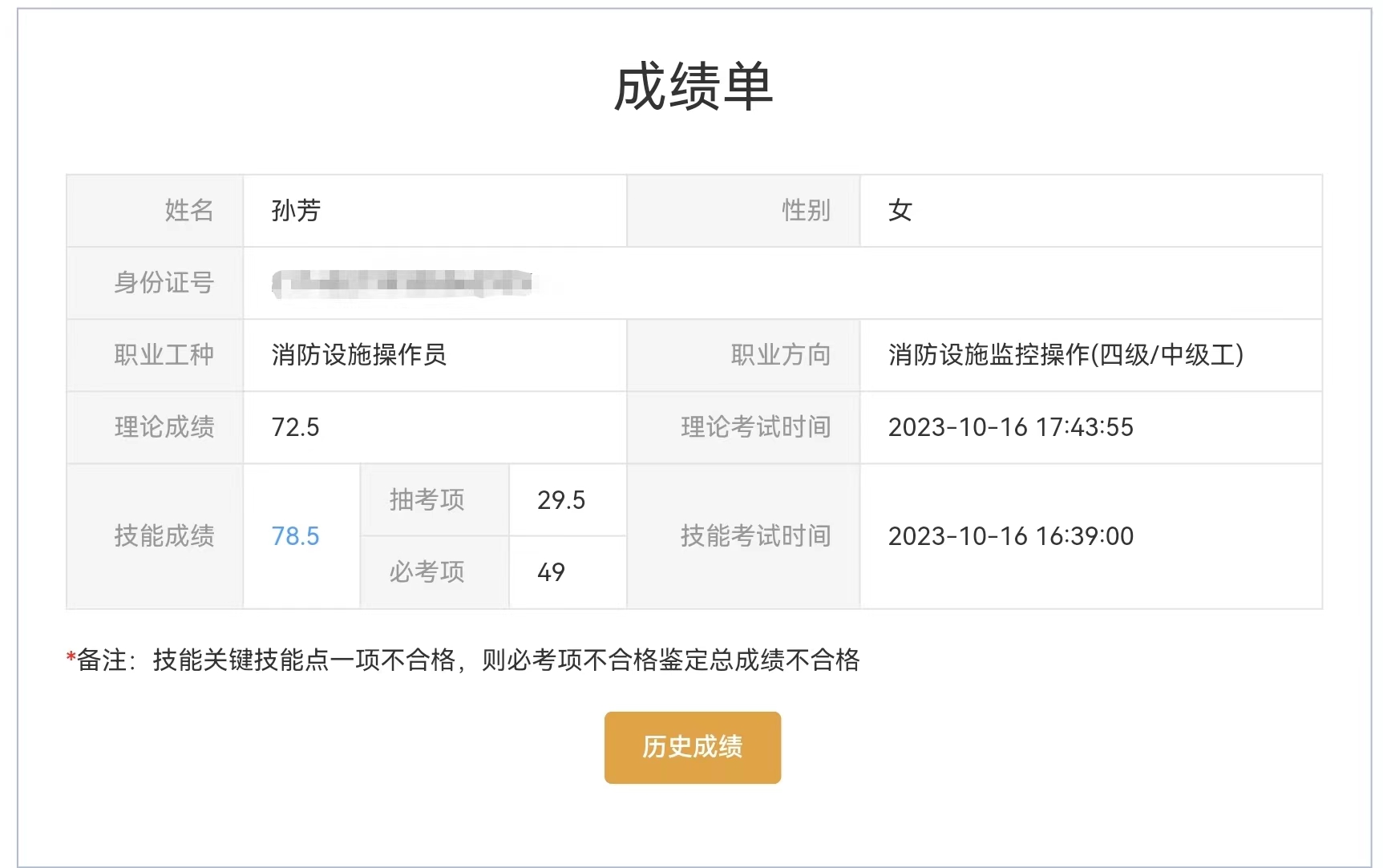Click the 消防设施监控操作(四级/中级工) direction value
1383x868 pixels.
pyautogui.click(x=1066, y=355)
